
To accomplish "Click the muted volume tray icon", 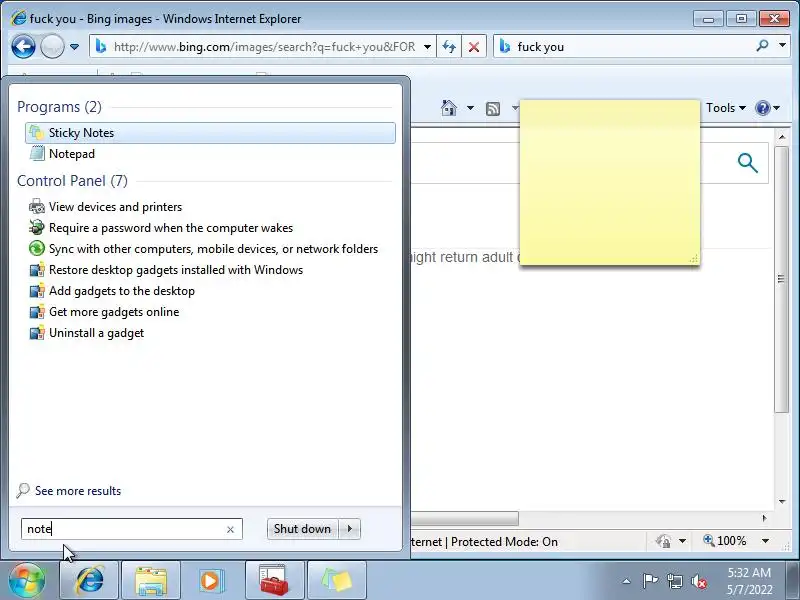I will point(698,581).
